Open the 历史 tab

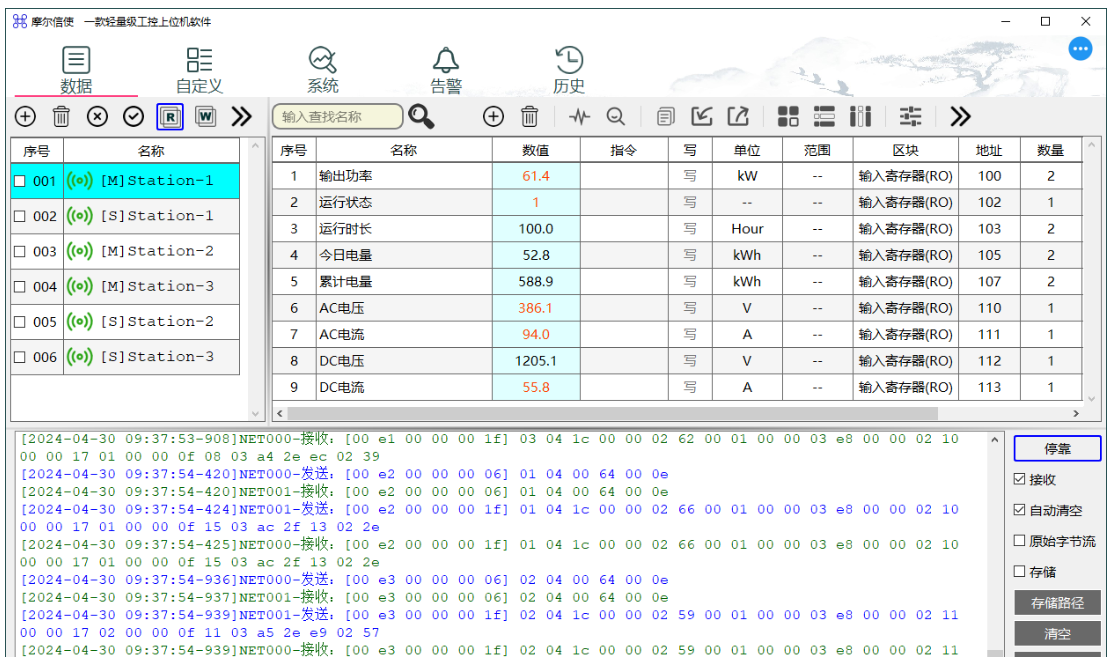point(568,70)
